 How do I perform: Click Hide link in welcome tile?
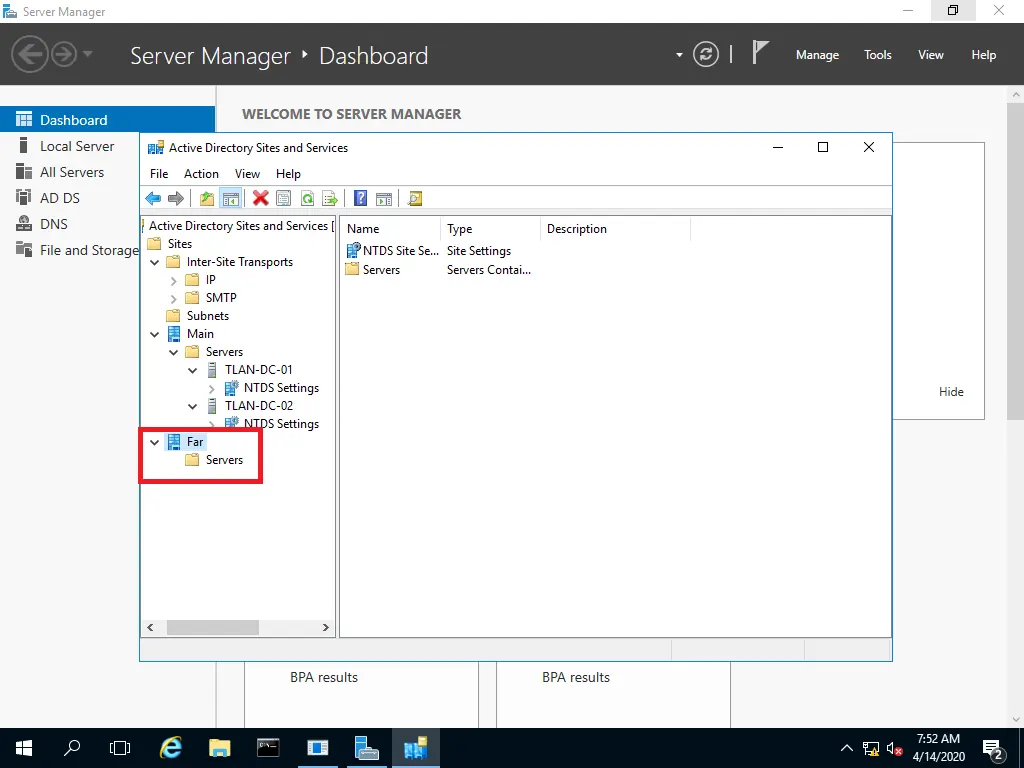coord(951,392)
